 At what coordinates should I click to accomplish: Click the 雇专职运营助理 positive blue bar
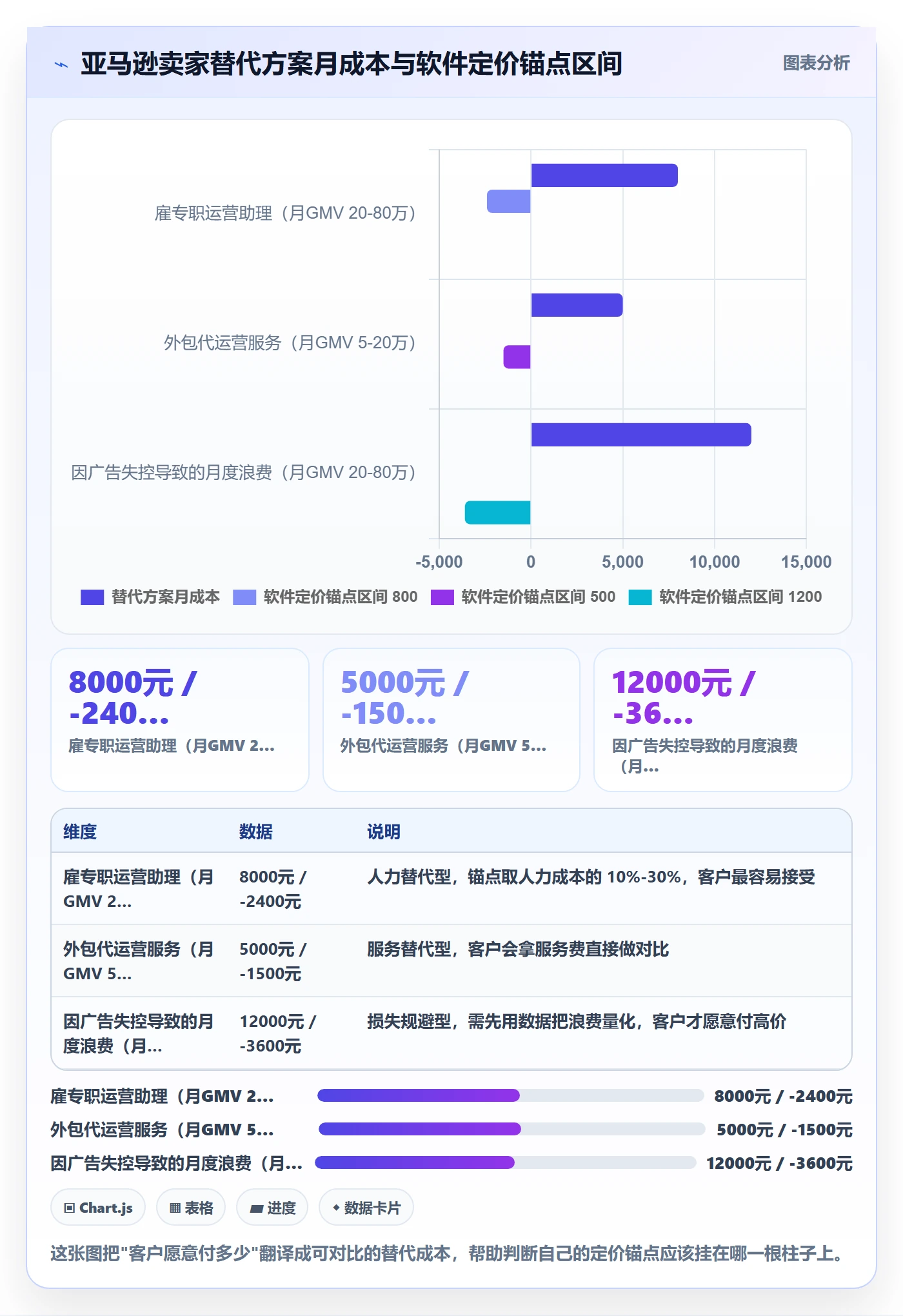pos(604,175)
